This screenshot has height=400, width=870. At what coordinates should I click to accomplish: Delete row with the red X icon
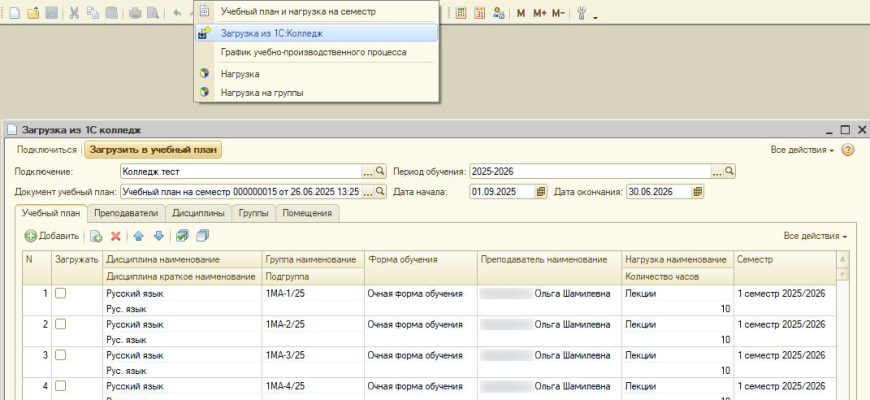pyautogui.click(x=115, y=236)
